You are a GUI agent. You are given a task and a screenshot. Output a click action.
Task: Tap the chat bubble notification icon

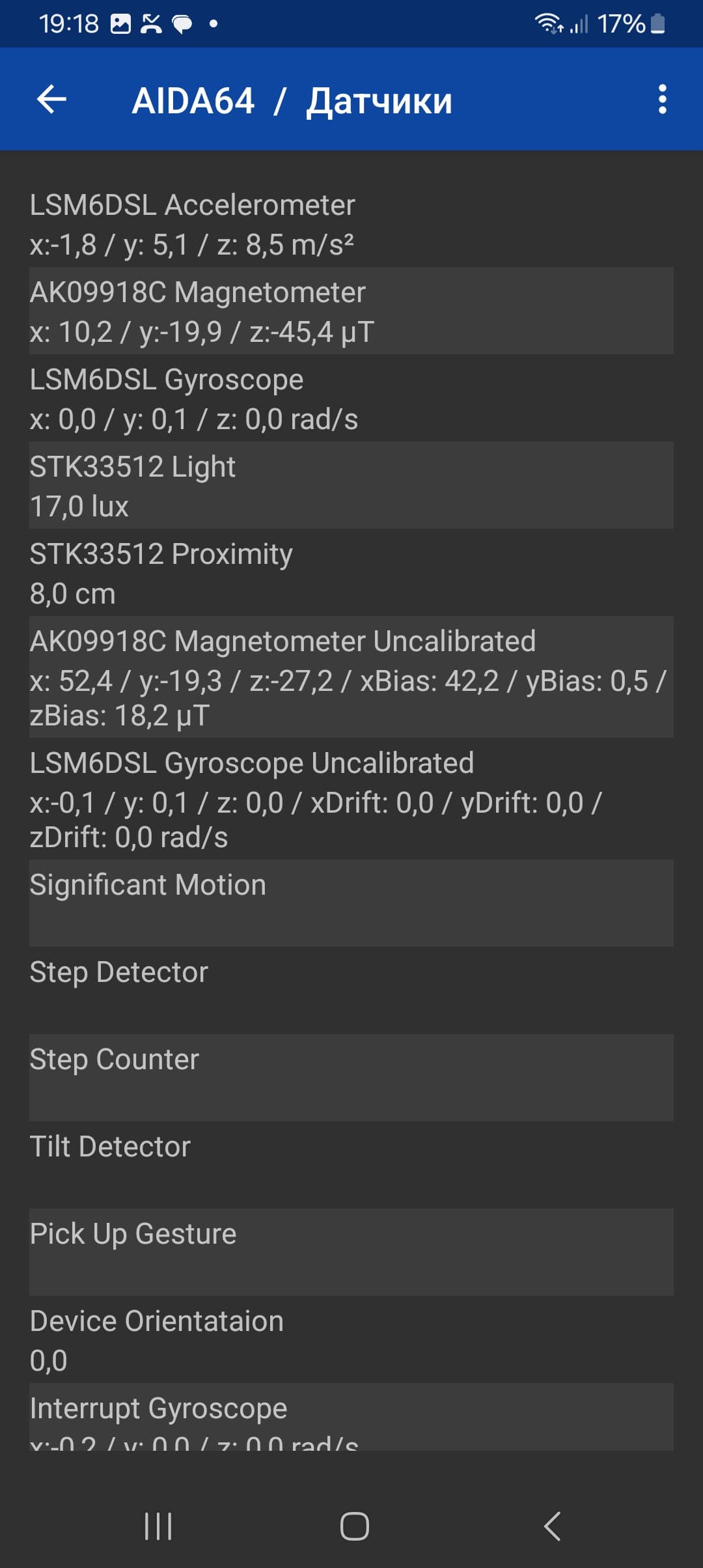point(182,25)
